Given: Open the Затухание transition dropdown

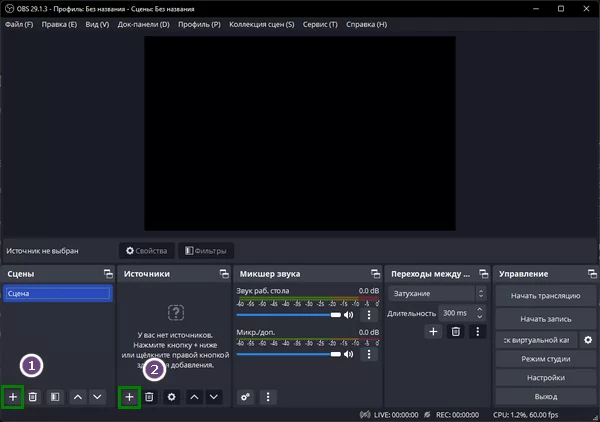Looking at the screenshot, I should 437,293.
